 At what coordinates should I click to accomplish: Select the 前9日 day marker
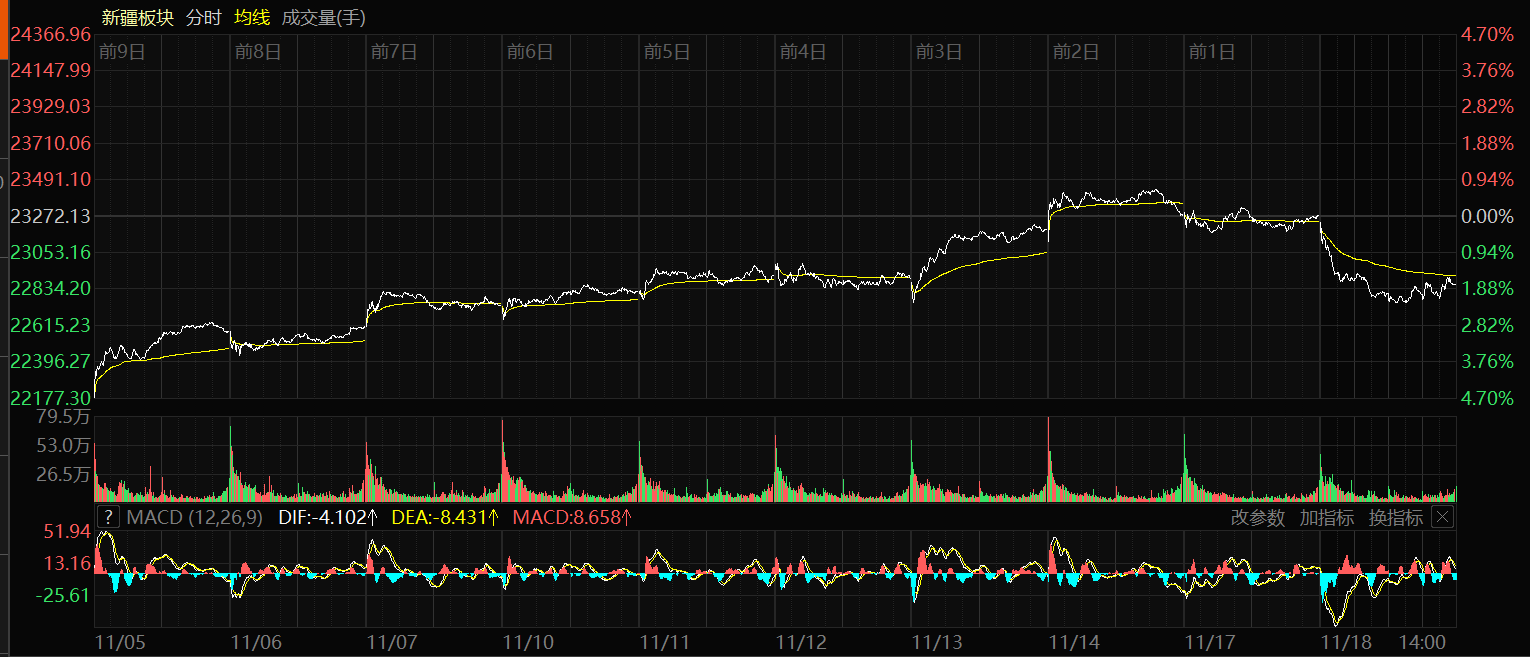click(x=123, y=52)
